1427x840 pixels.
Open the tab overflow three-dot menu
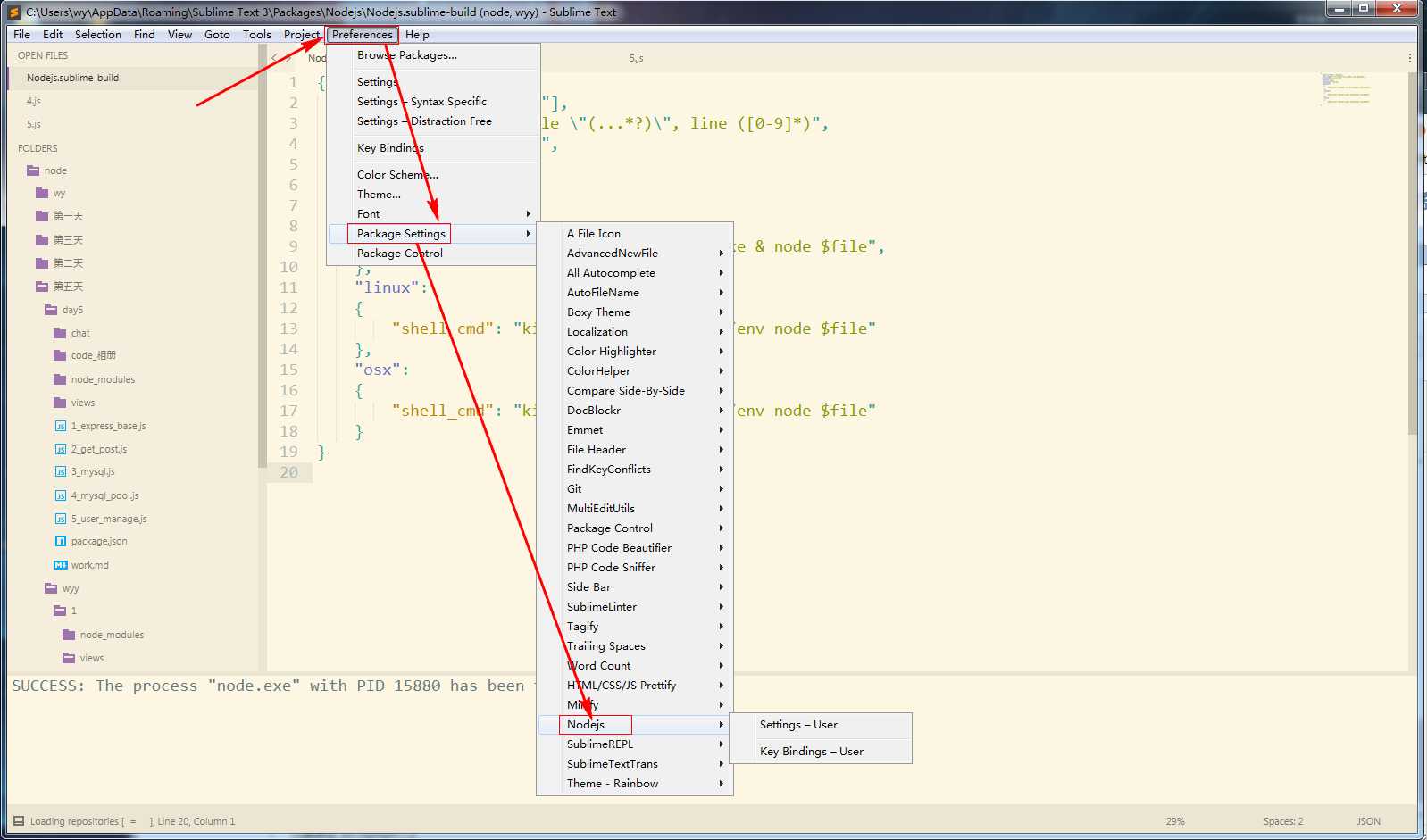tap(1410, 58)
